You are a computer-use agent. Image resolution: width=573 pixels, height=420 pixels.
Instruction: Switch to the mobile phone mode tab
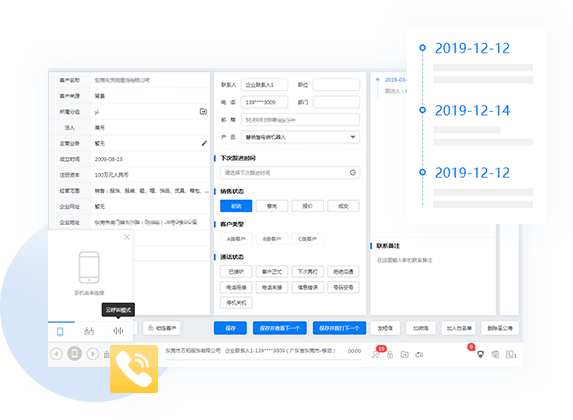(x=60, y=332)
